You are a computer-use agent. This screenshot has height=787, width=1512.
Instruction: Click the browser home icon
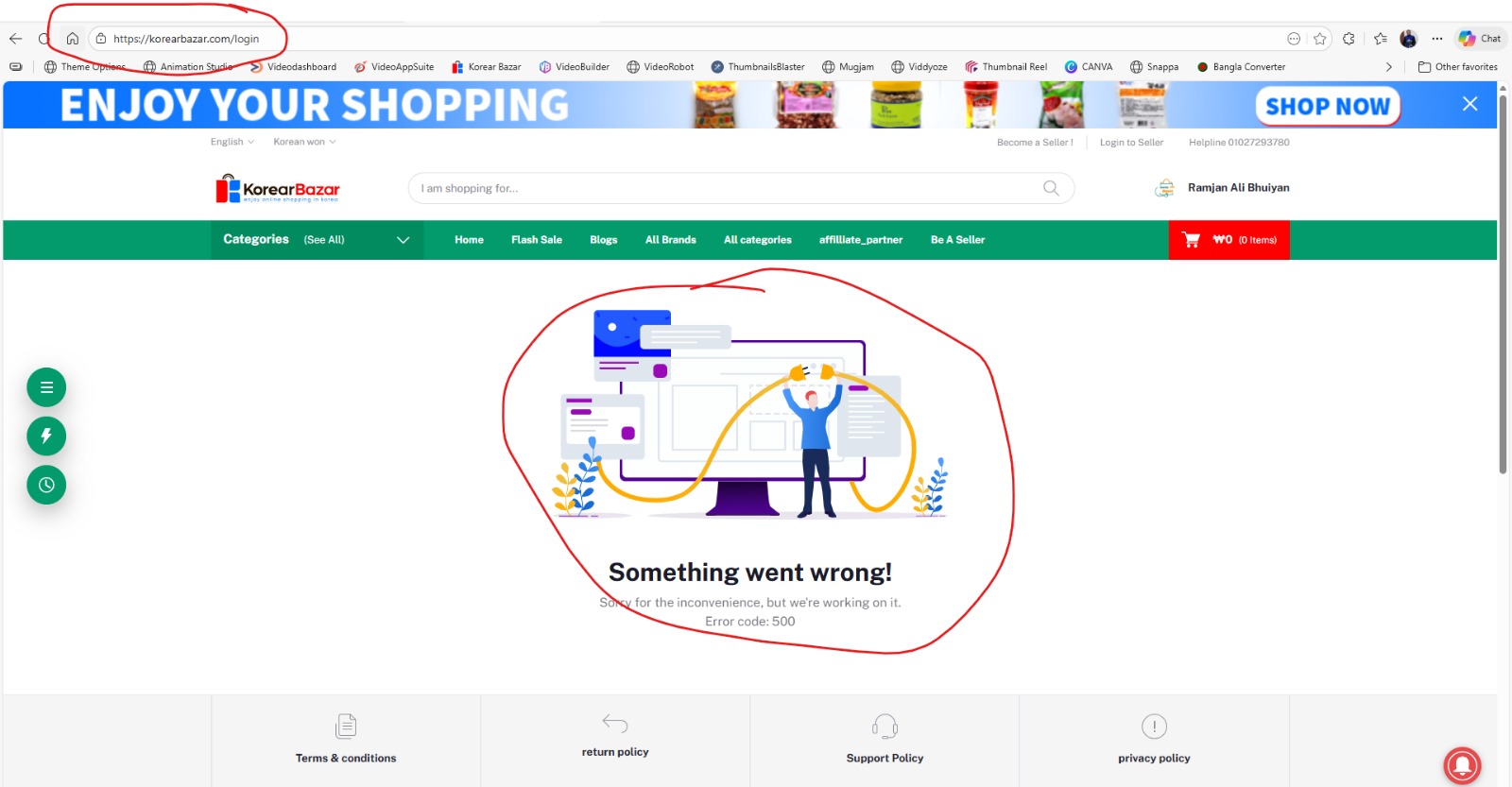tap(72, 39)
